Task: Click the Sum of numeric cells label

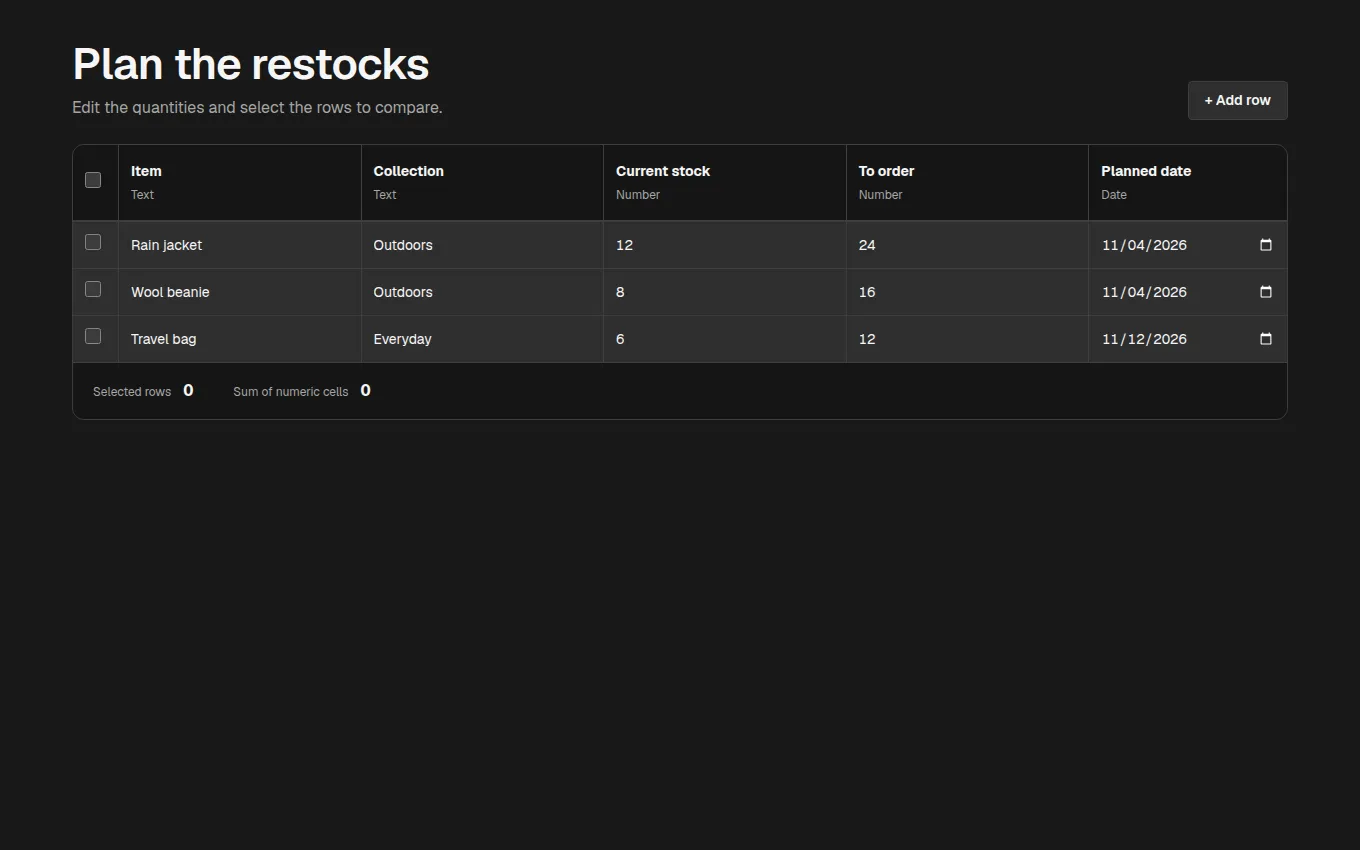Action: click(291, 392)
